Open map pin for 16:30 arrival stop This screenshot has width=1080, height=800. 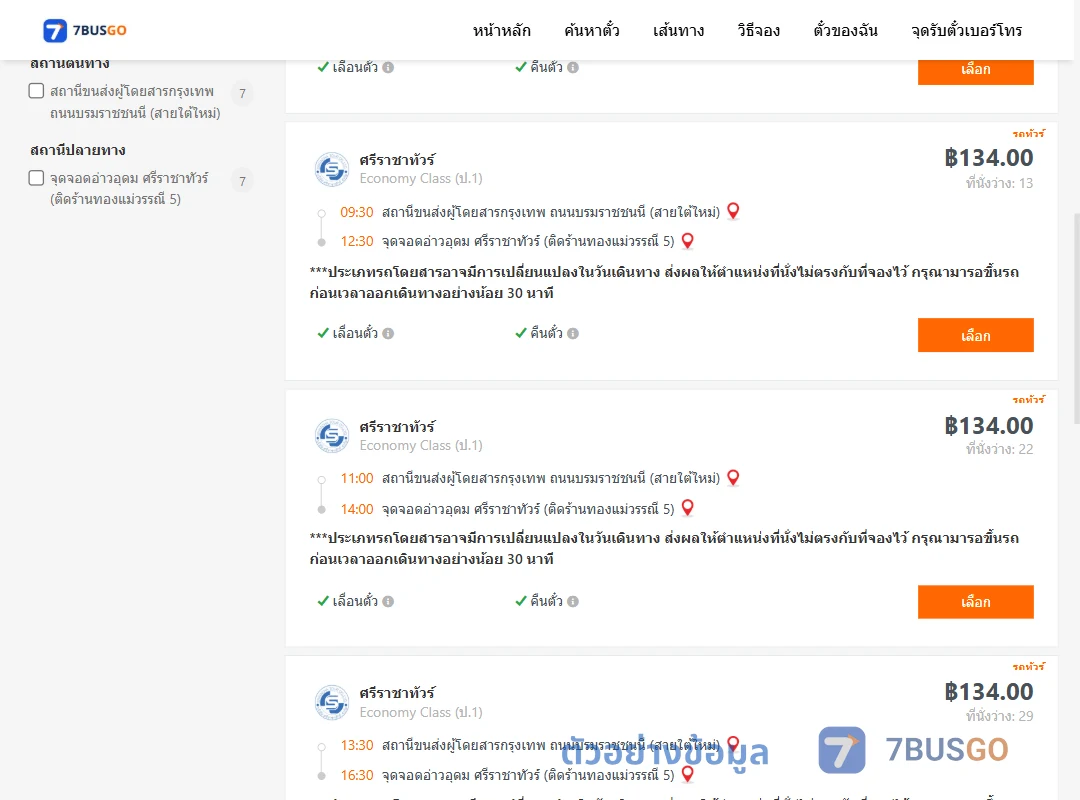tap(687, 774)
